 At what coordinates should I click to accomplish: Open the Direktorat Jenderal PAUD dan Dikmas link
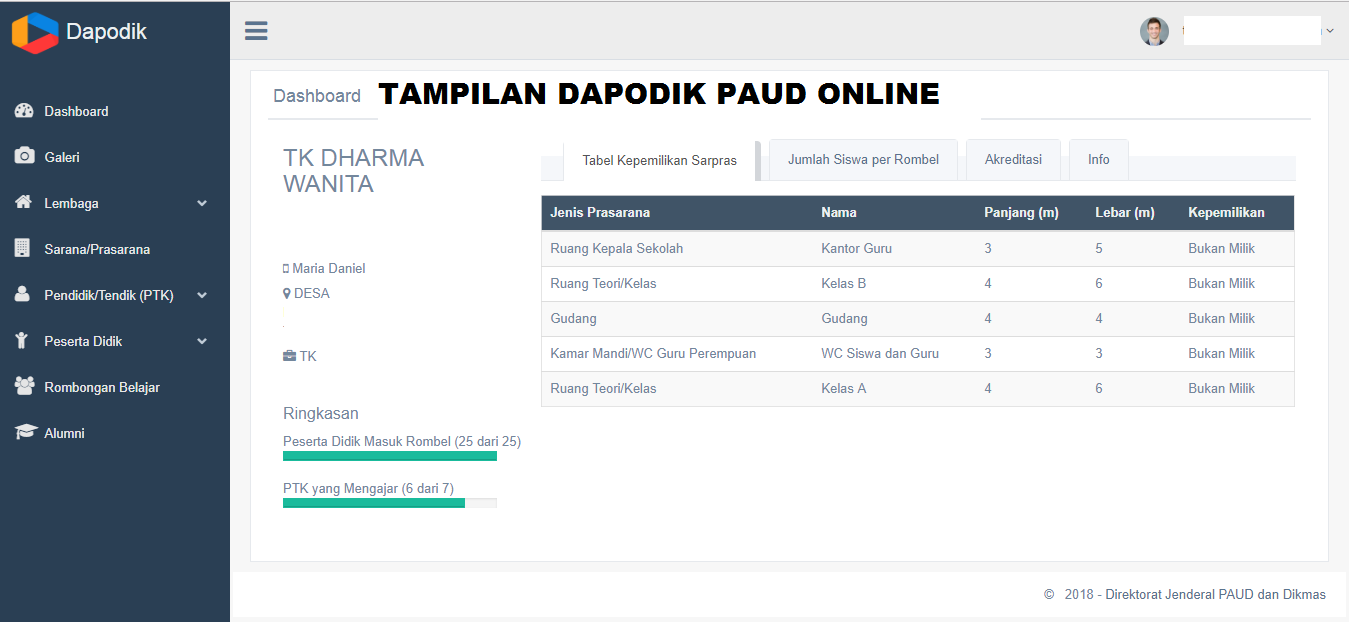coord(1215,593)
